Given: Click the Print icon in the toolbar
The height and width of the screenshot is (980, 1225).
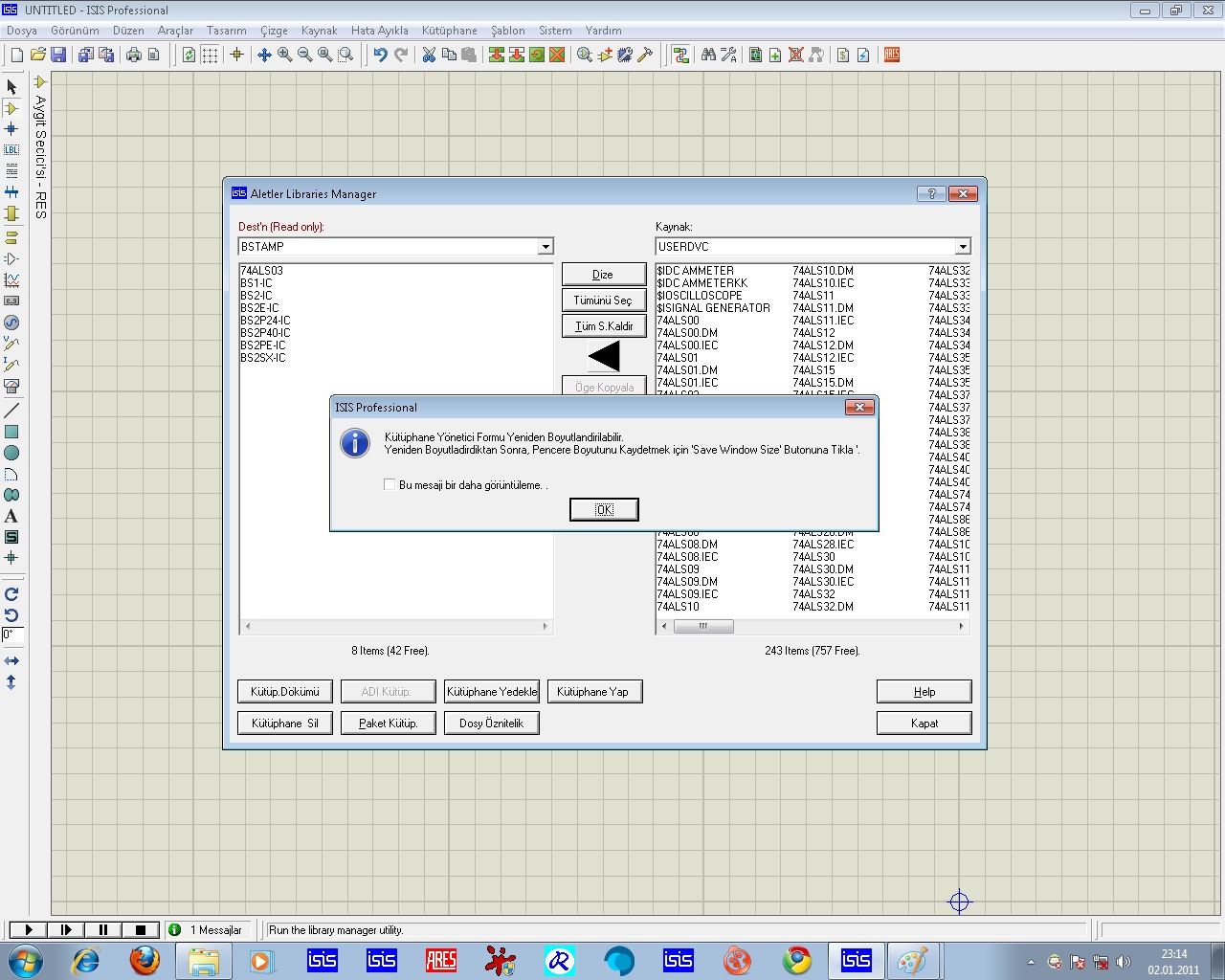Looking at the screenshot, I should click(x=133, y=55).
